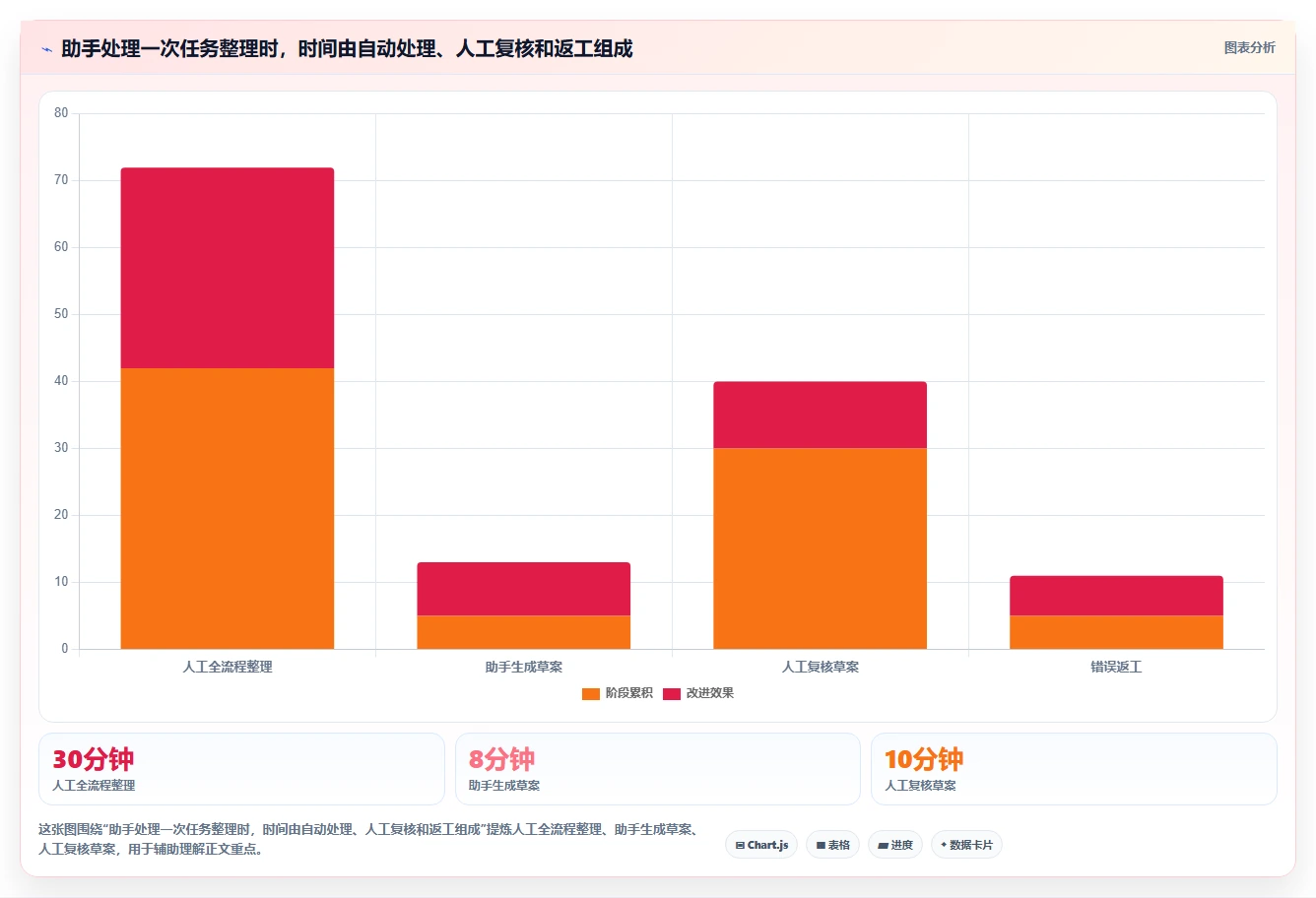The width and height of the screenshot is (1316, 898).
Task: Click the 人工复核草案 x-axis label
Action: [x=821, y=667]
